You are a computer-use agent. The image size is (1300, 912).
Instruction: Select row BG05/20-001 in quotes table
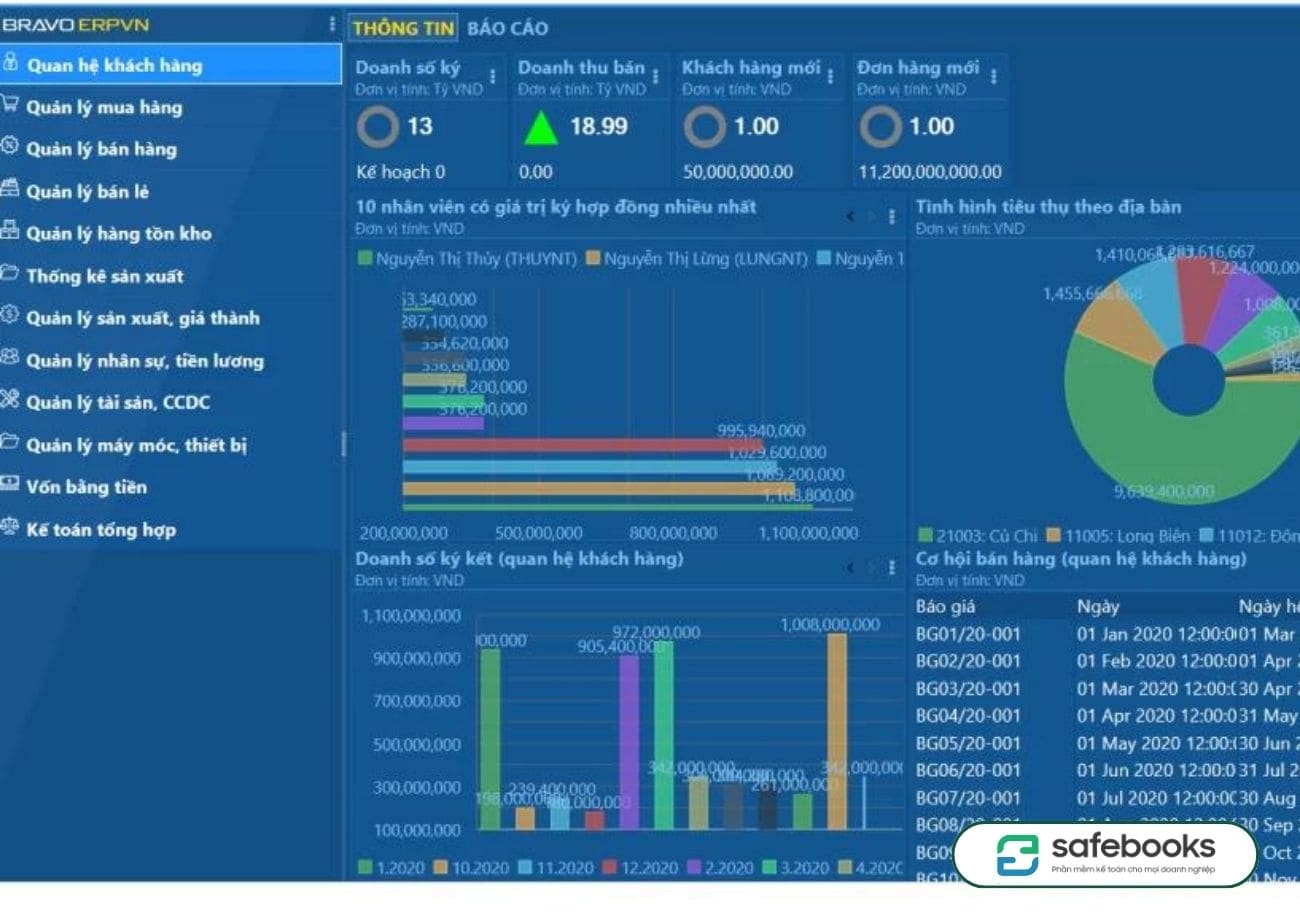pyautogui.click(x=1106, y=743)
